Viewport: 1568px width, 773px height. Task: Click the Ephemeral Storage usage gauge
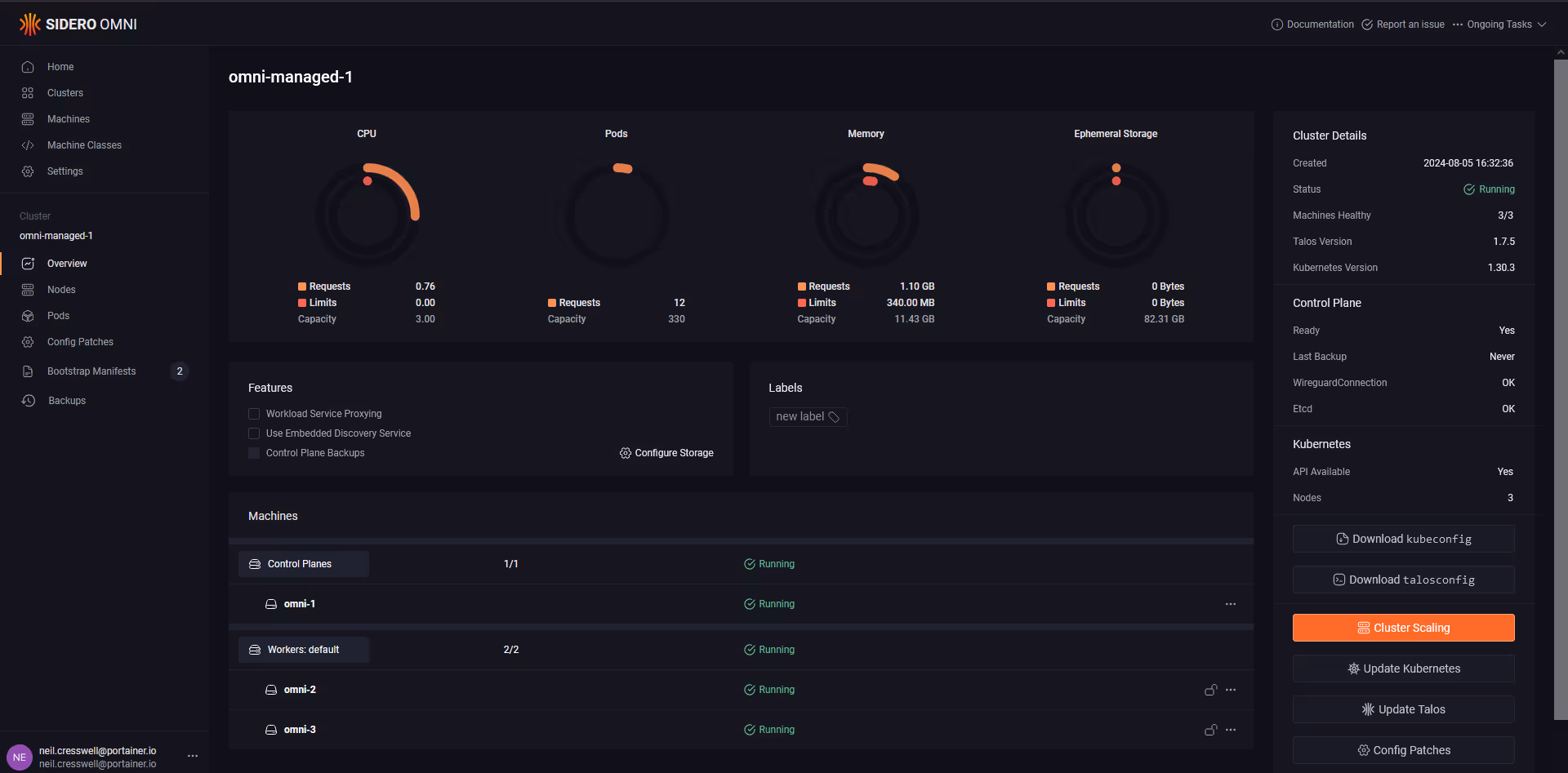[x=1116, y=215]
